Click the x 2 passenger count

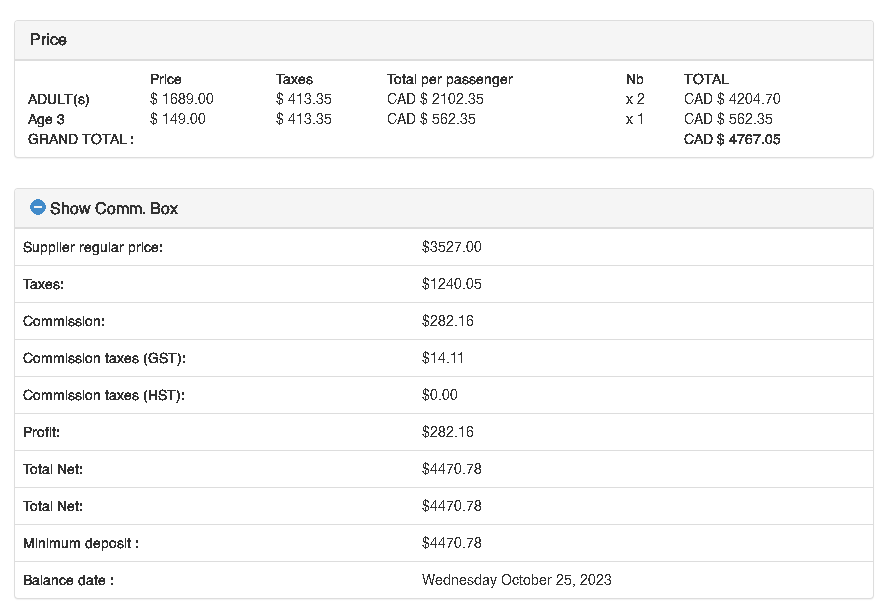click(635, 99)
